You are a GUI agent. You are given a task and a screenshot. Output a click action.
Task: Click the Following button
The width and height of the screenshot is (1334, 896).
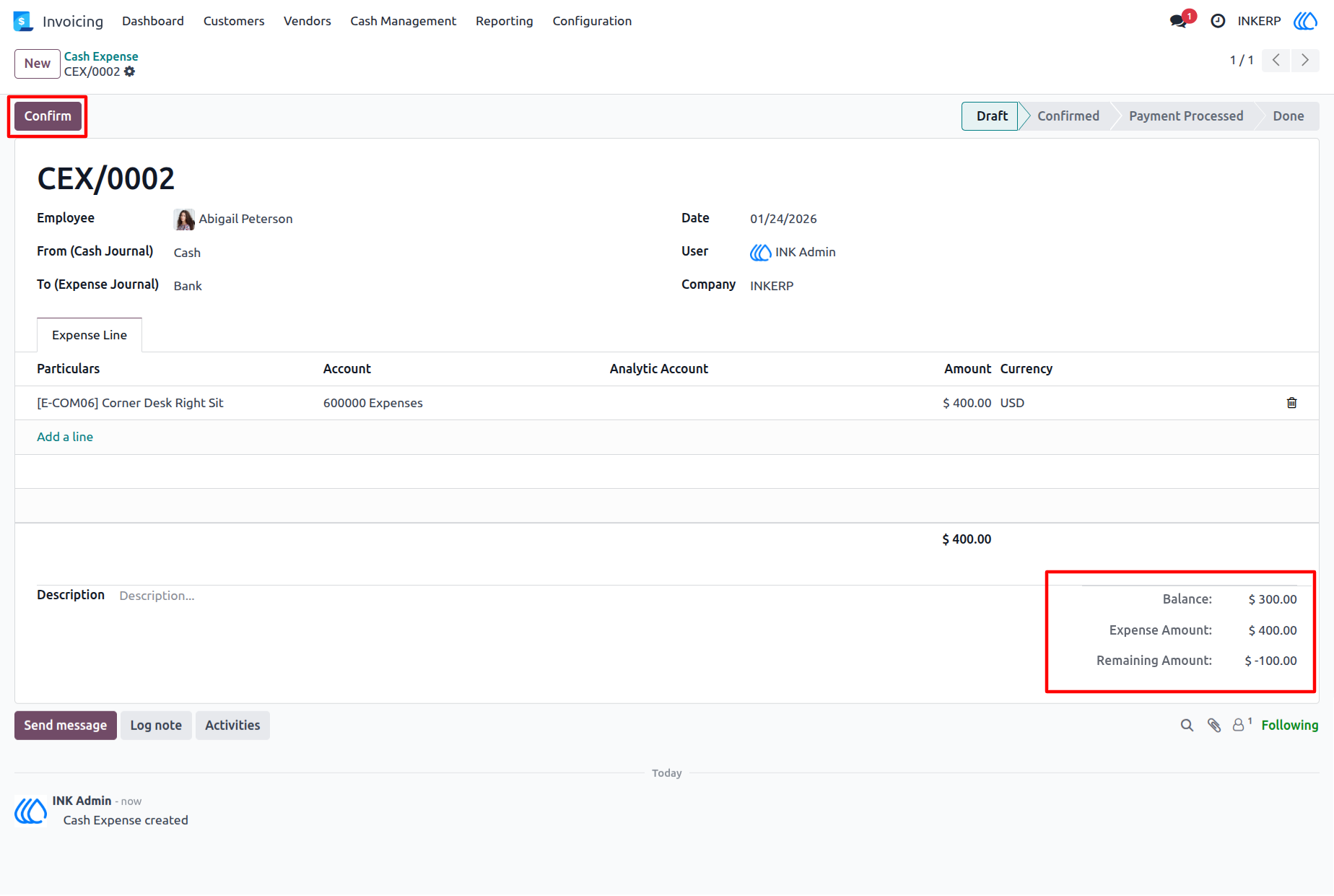1290,725
